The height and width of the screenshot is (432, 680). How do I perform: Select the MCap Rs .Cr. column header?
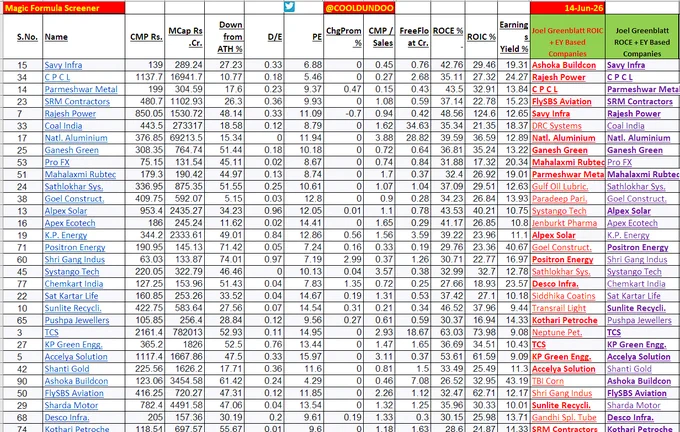185,37
